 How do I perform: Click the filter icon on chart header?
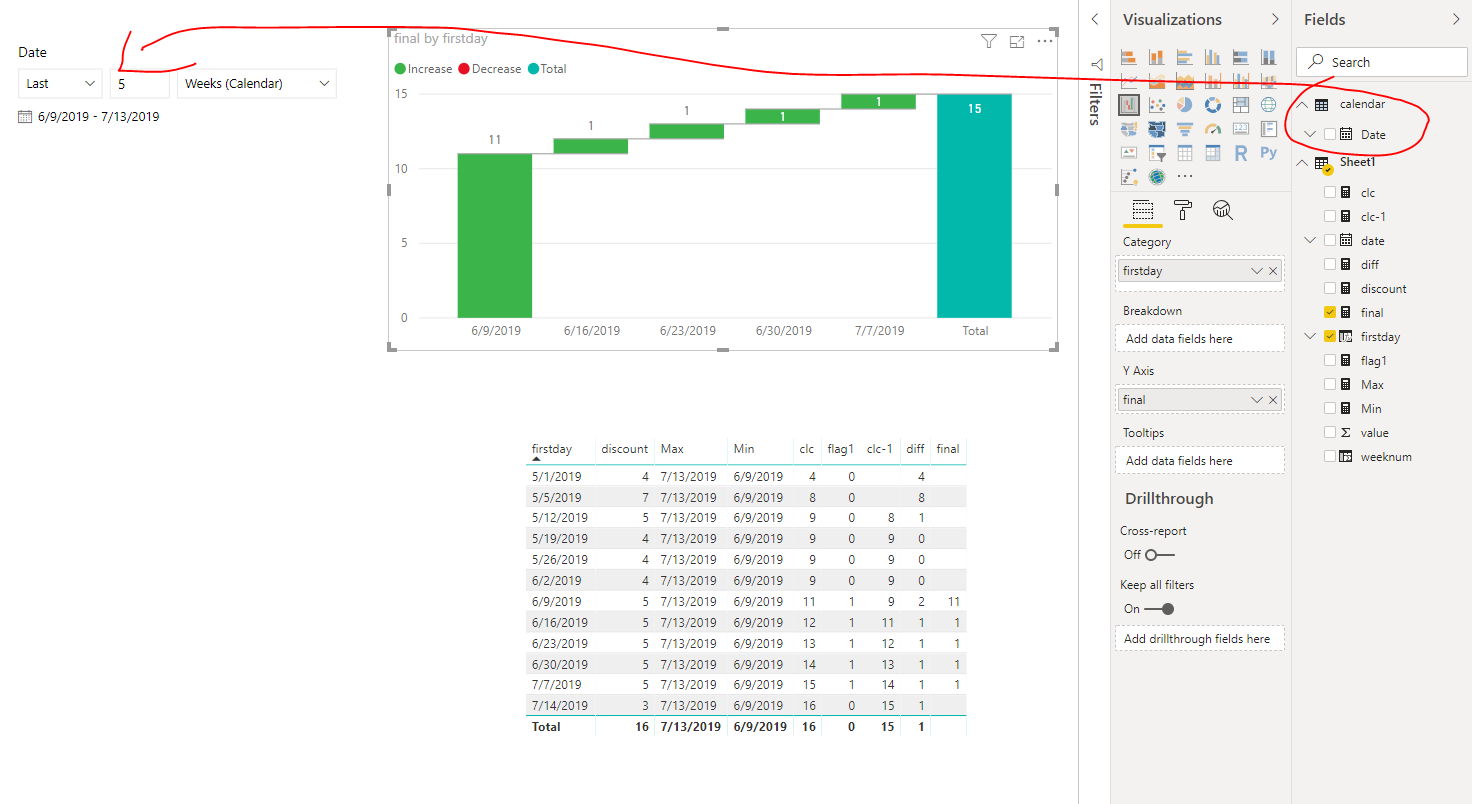989,41
